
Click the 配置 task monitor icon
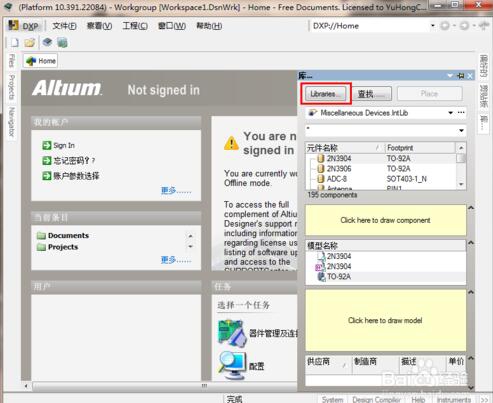(232, 365)
